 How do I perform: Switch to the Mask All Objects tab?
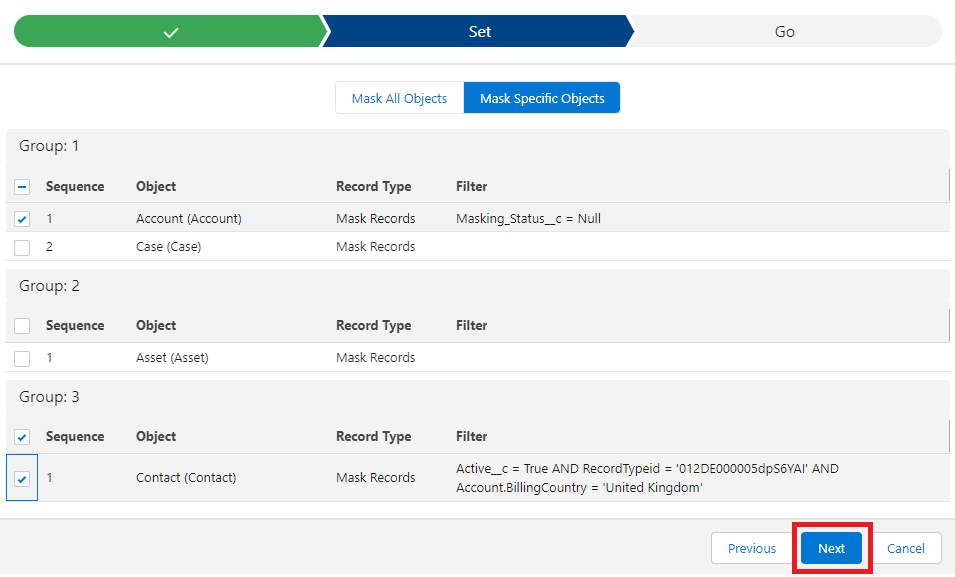click(x=399, y=97)
